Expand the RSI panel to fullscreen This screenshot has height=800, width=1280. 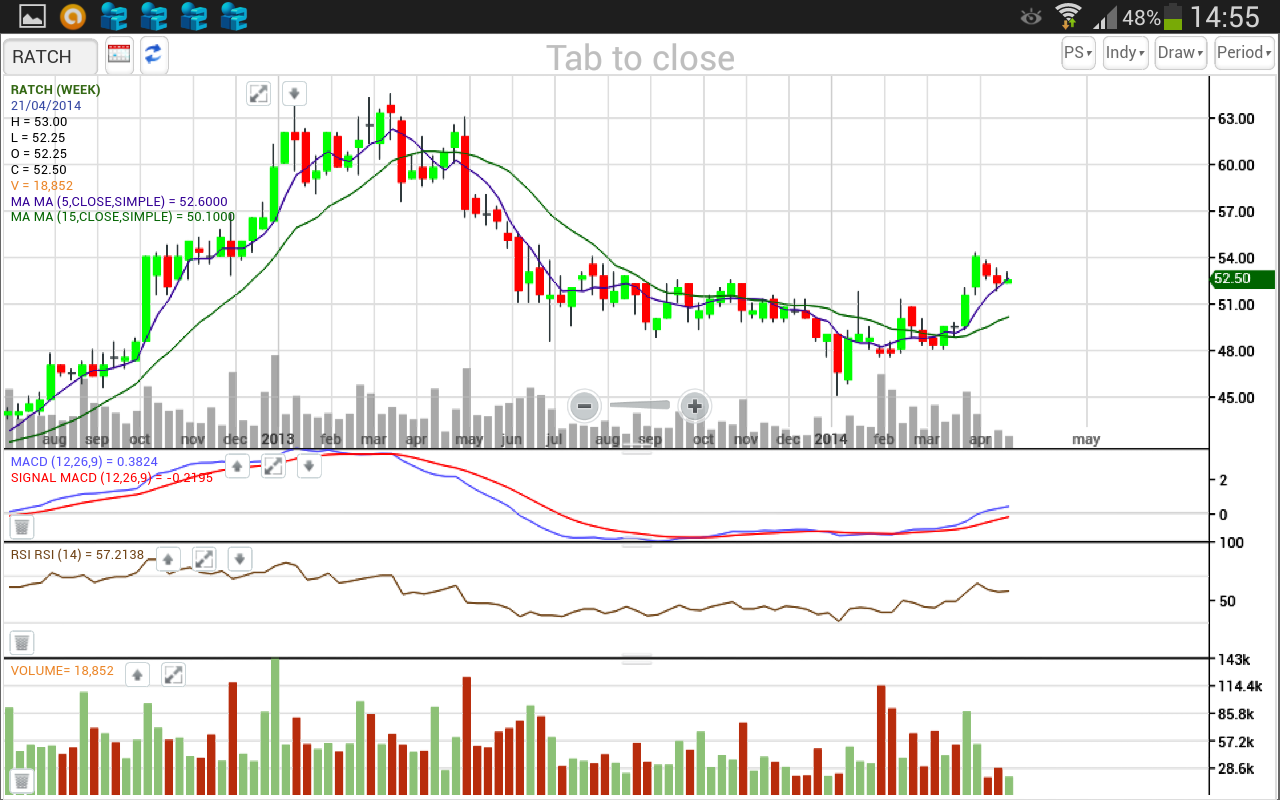[x=204, y=559]
